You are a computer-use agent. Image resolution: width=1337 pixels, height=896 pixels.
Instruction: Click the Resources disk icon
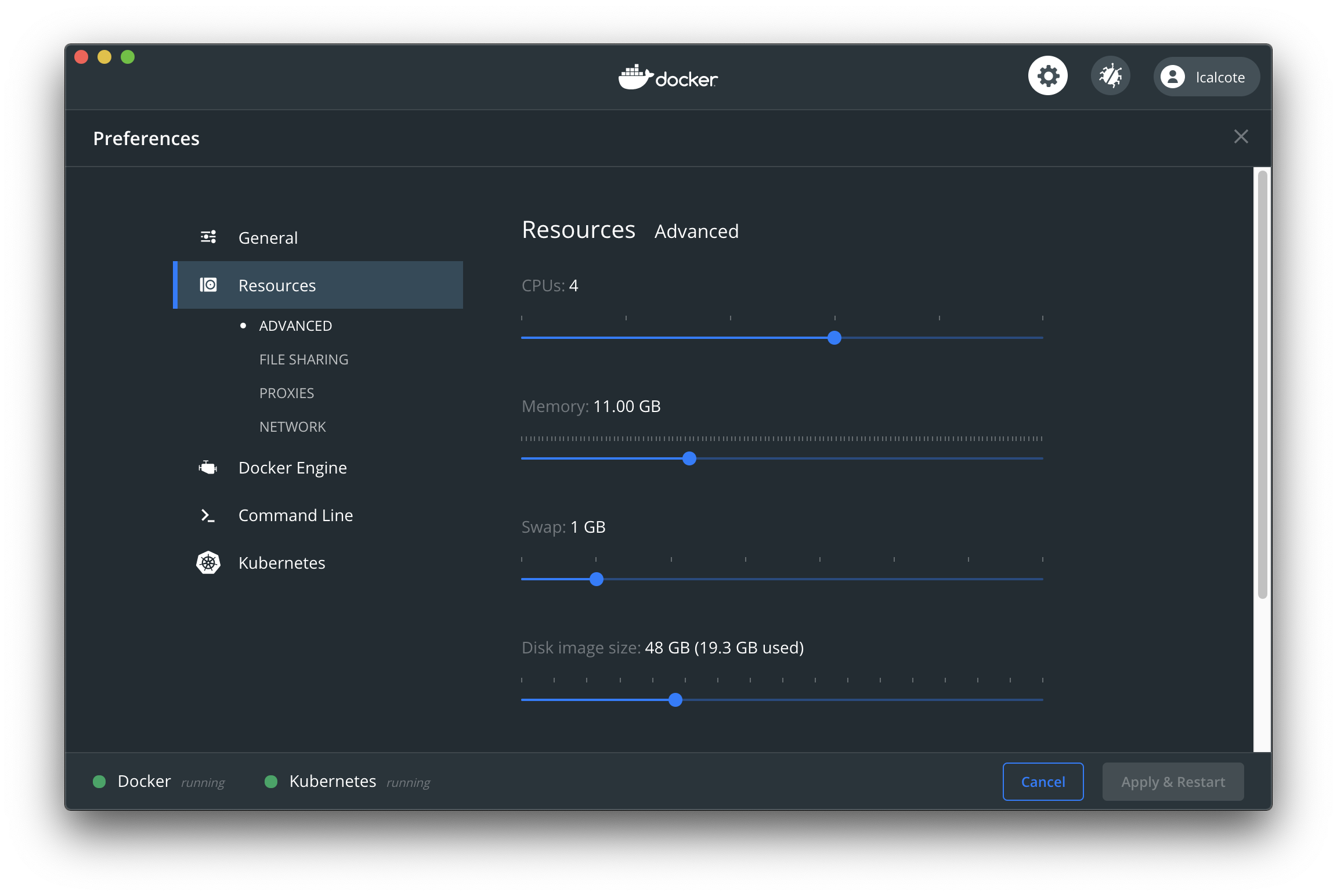[208, 285]
